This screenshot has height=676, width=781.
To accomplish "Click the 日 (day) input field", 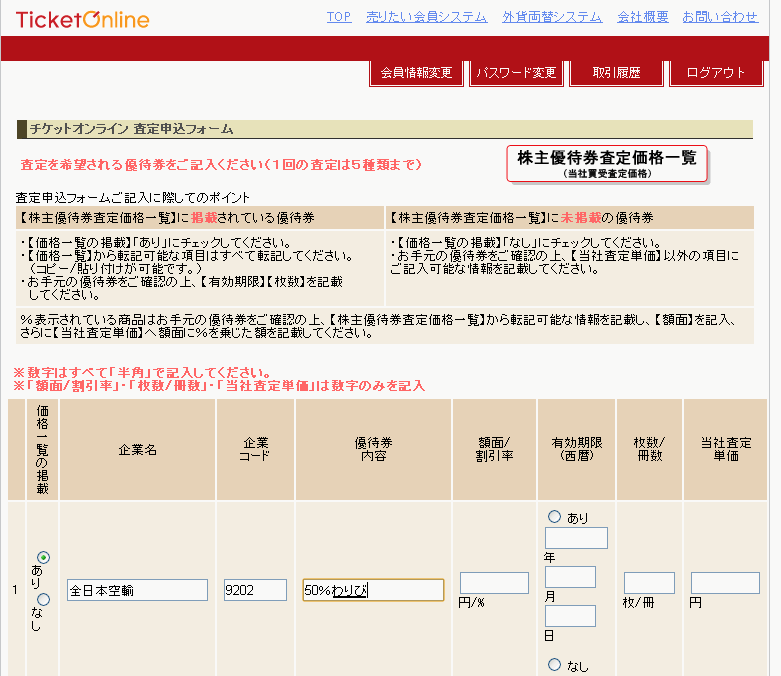I will pyautogui.click(x=570, y=616).
